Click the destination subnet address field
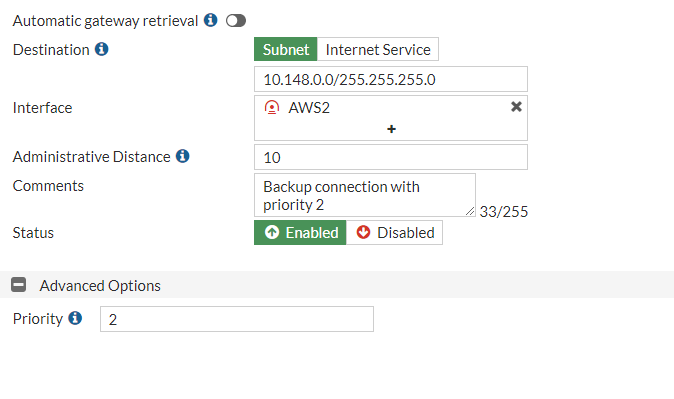674x399 pixels. [391, 79]
